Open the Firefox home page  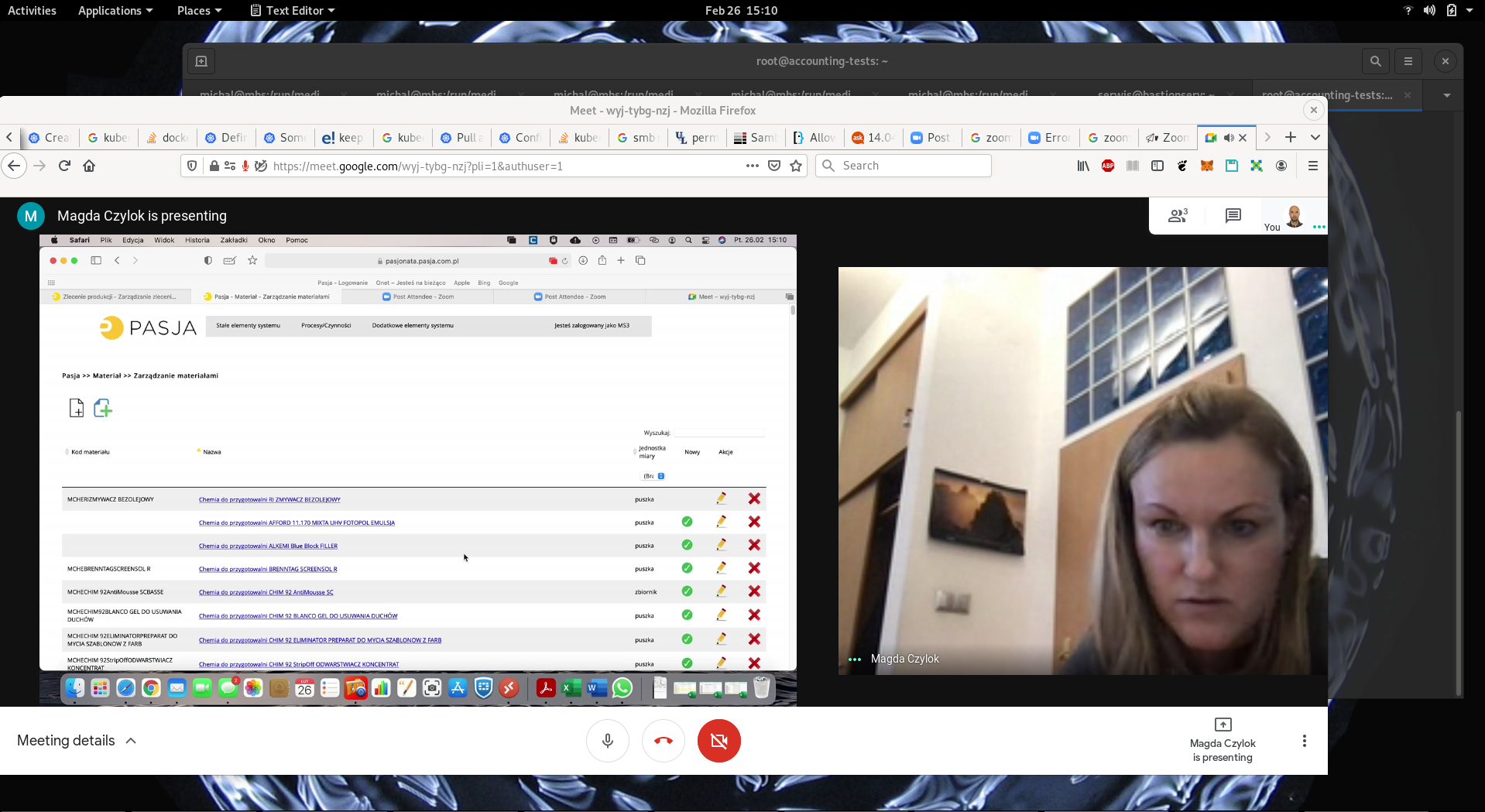tap(89, 166)
